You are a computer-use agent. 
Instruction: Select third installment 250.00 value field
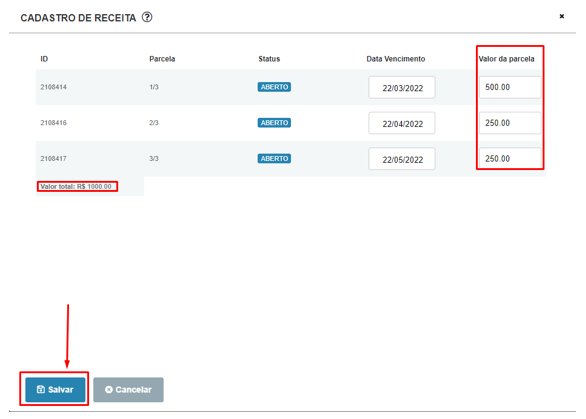[510, 158]
